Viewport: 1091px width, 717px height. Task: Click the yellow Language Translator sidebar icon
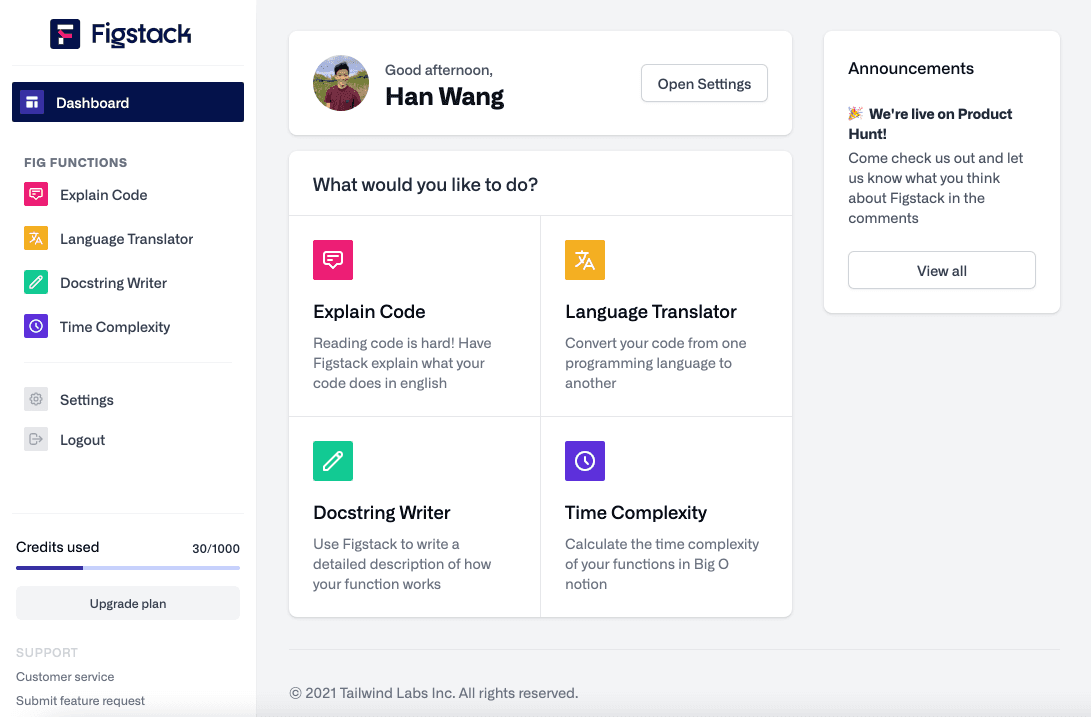[36, 239]
